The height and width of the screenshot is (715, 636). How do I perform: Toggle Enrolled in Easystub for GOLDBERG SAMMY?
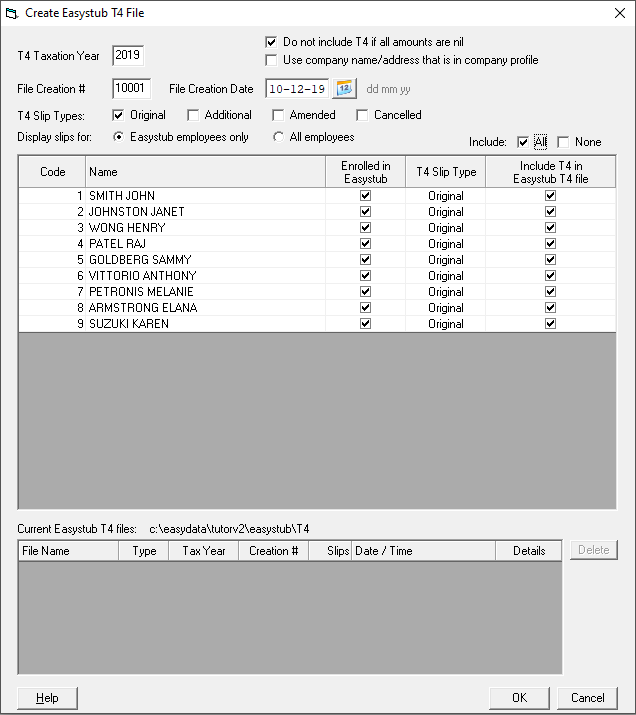pyautogui.click(x=365, y=259)
